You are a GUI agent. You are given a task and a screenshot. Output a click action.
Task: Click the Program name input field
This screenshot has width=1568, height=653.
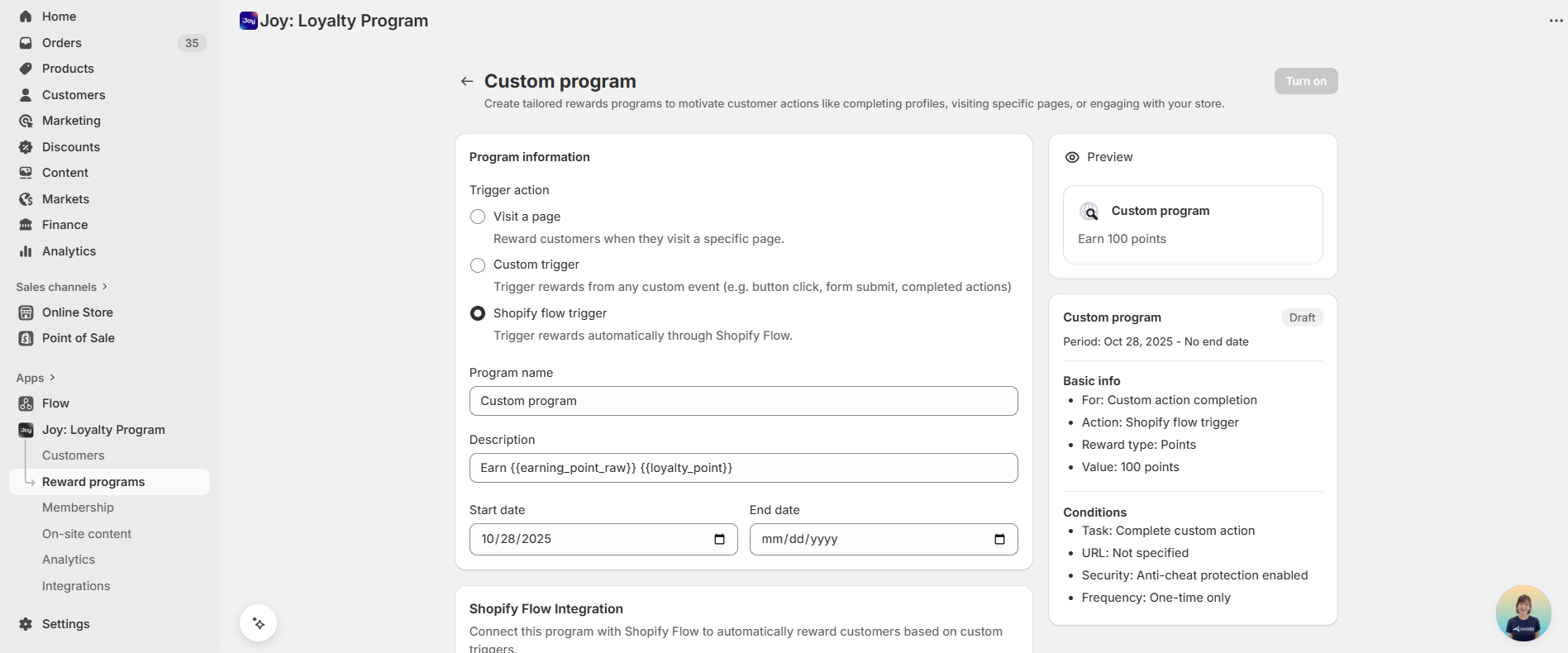point(743,401)
